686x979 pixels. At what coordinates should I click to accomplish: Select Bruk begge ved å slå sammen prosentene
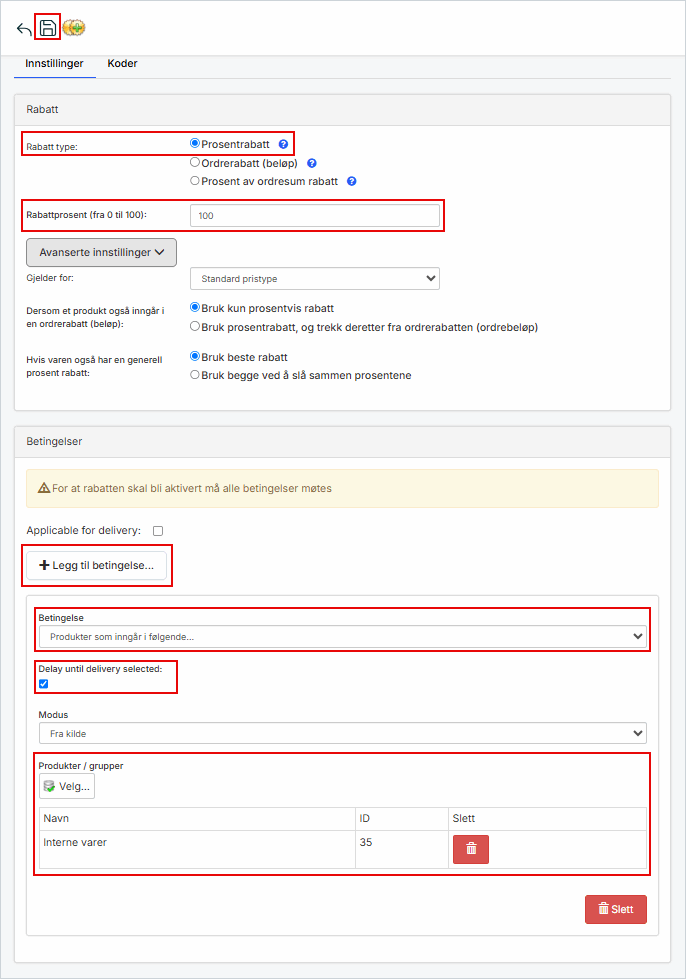[x=195, y=375]
